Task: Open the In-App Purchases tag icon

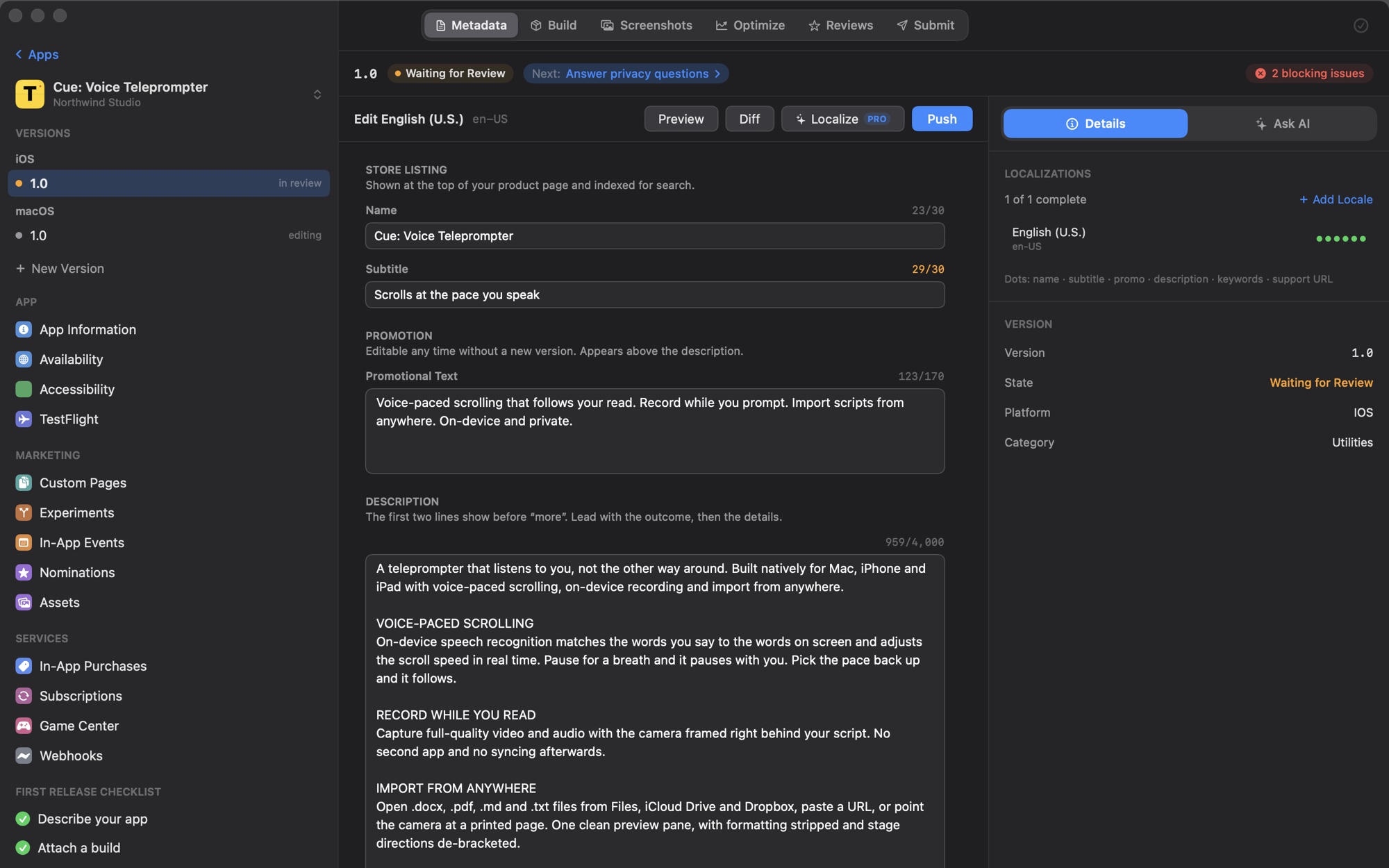Action: pos(24,666)
